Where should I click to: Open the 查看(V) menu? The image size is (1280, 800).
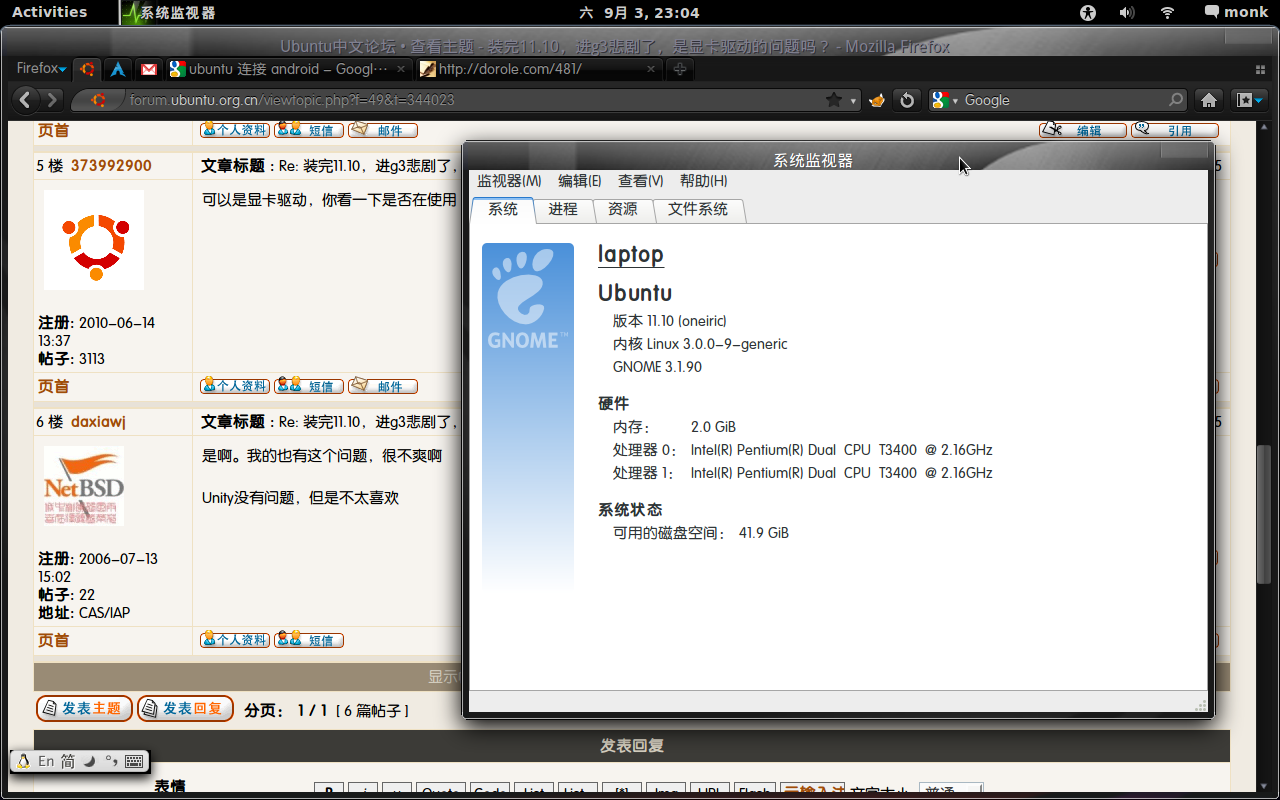pyautogui.click(x=641, y=181)
